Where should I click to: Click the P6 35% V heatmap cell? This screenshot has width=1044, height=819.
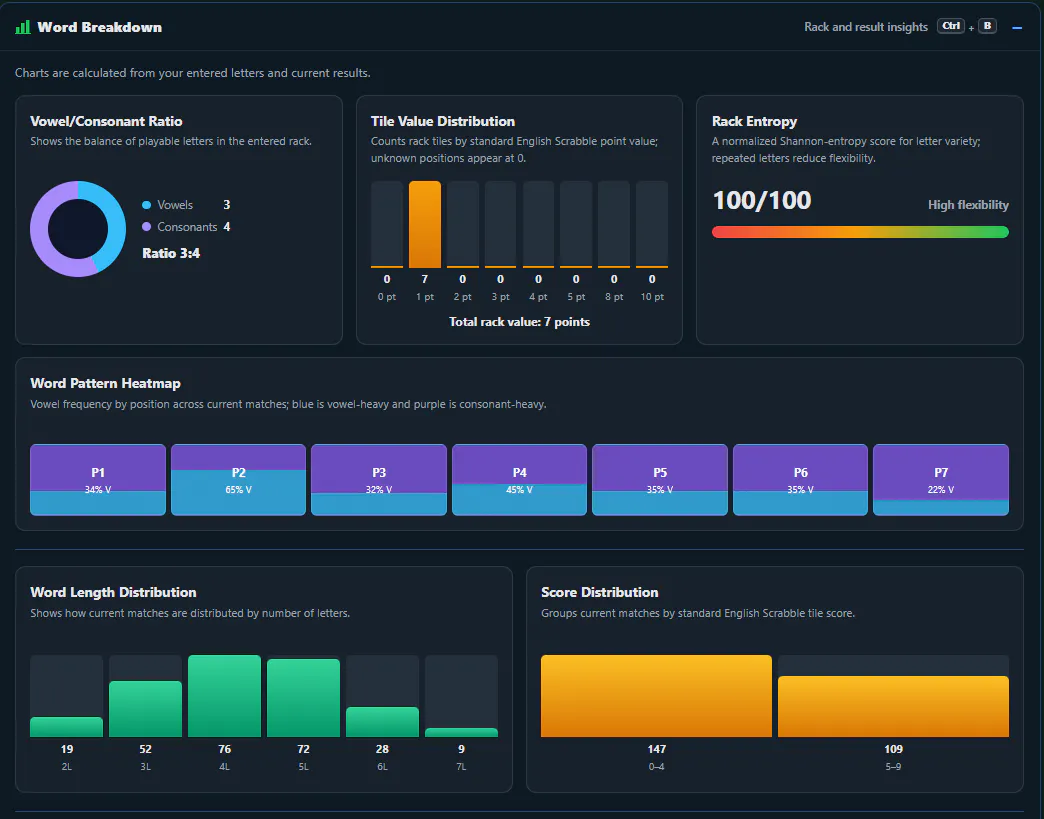800,480
